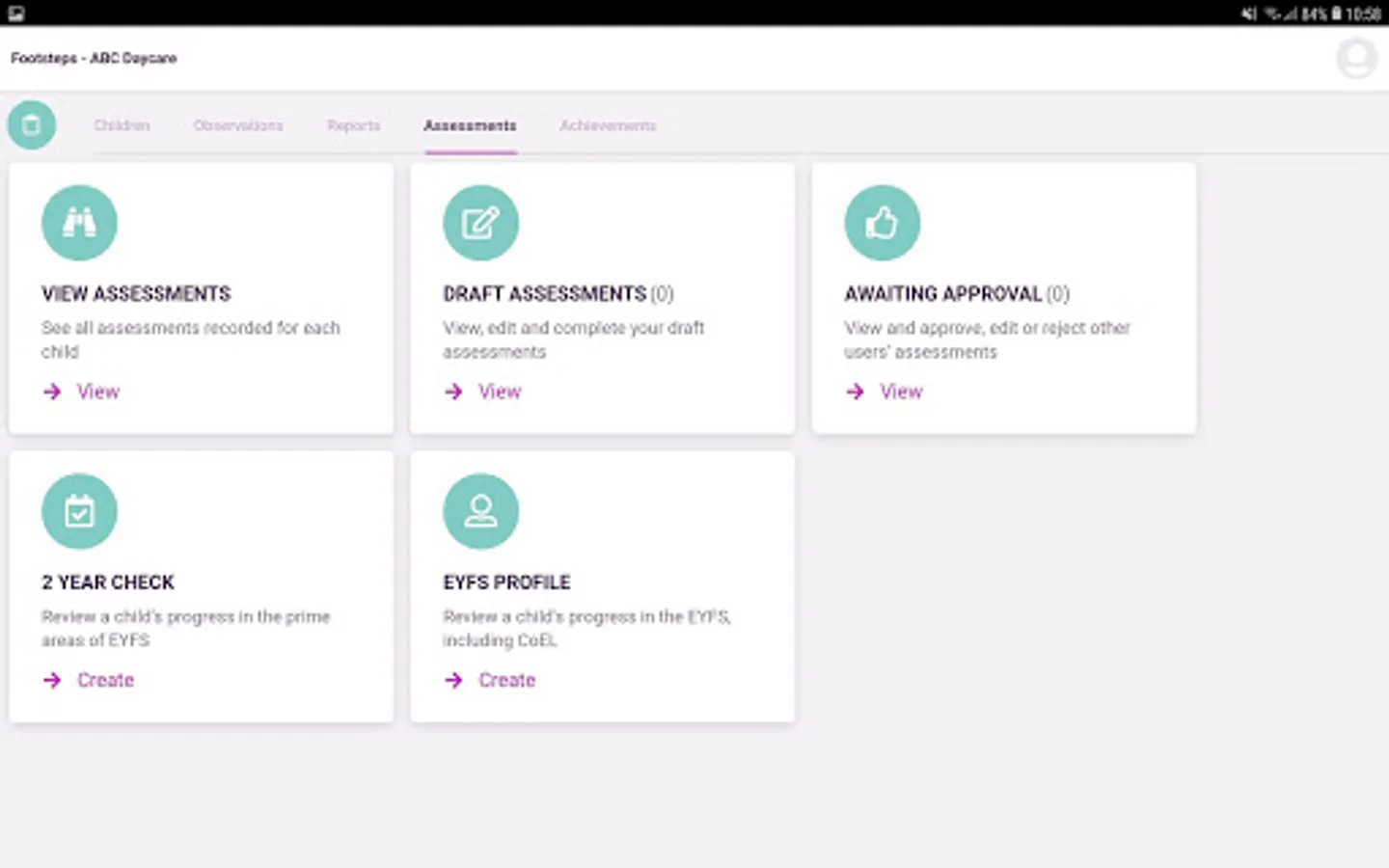Click the Footsteps - ABC Daycare header title
This screenshot has width=1389, height=868.
pyautogui.click(x=94, y=58)
